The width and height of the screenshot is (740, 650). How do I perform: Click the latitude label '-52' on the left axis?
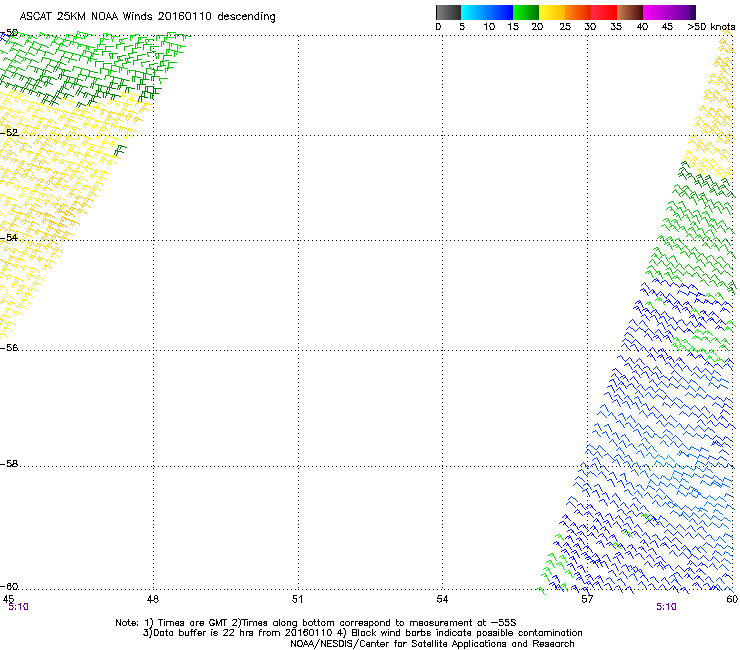[x=9, y=133]
